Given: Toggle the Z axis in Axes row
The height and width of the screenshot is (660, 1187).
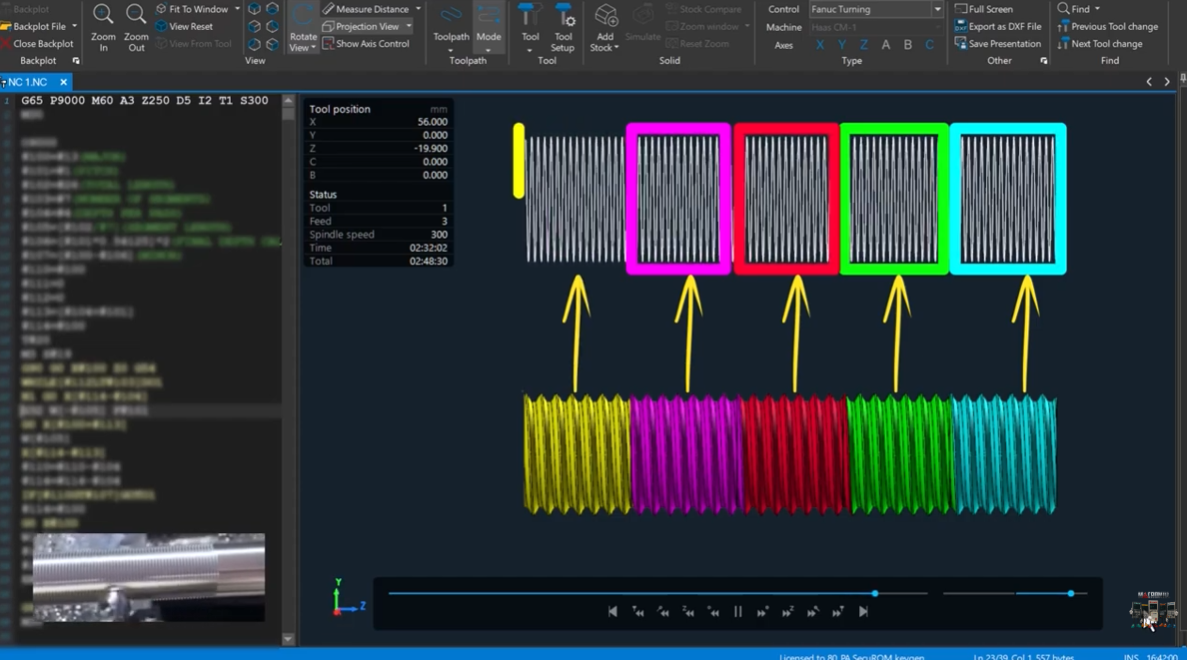Looking at the screenshot, I should click(x=864, y=45).
